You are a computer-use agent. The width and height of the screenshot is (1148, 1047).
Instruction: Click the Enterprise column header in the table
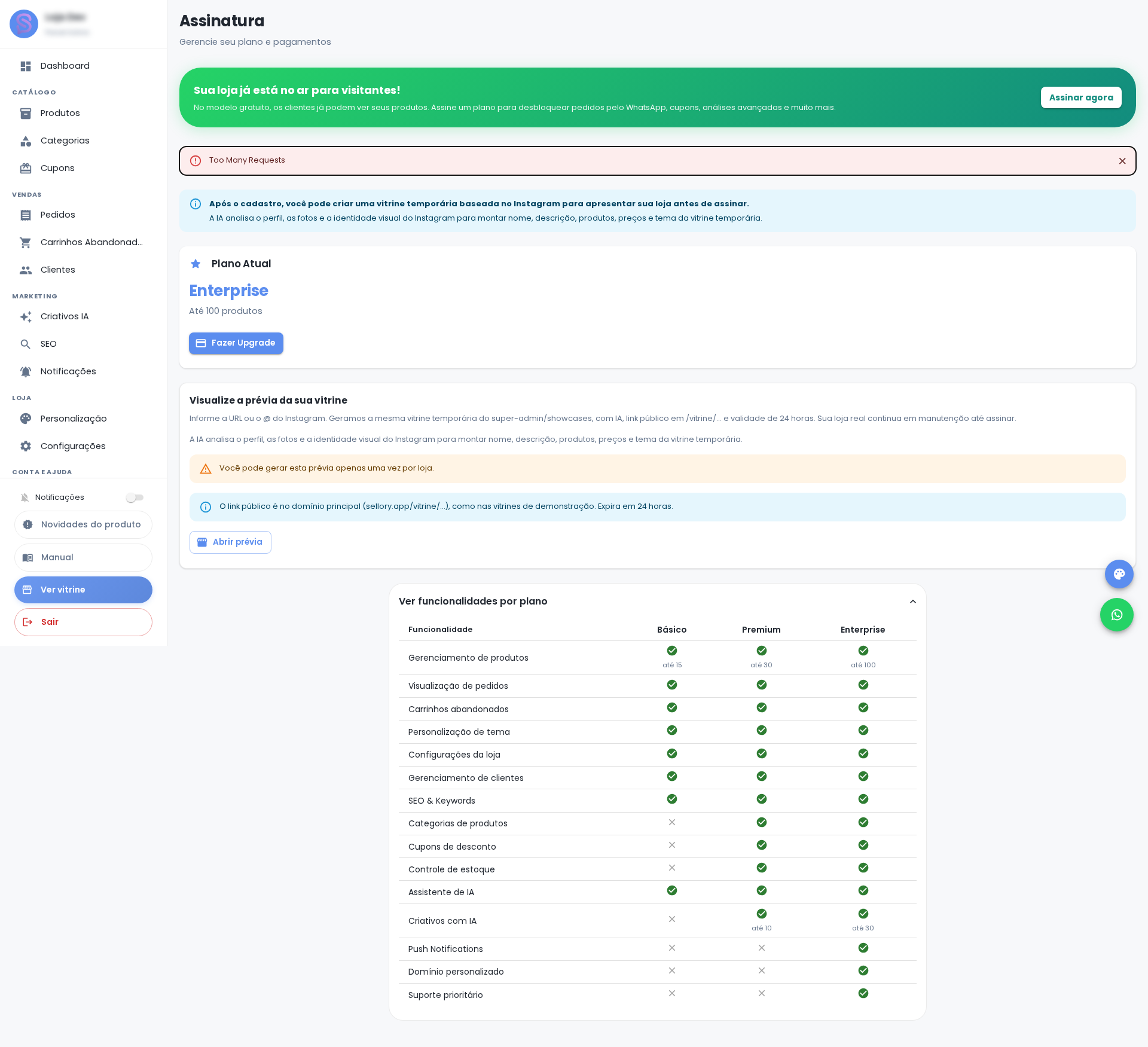pyautogui.click(x=863, y=630)
